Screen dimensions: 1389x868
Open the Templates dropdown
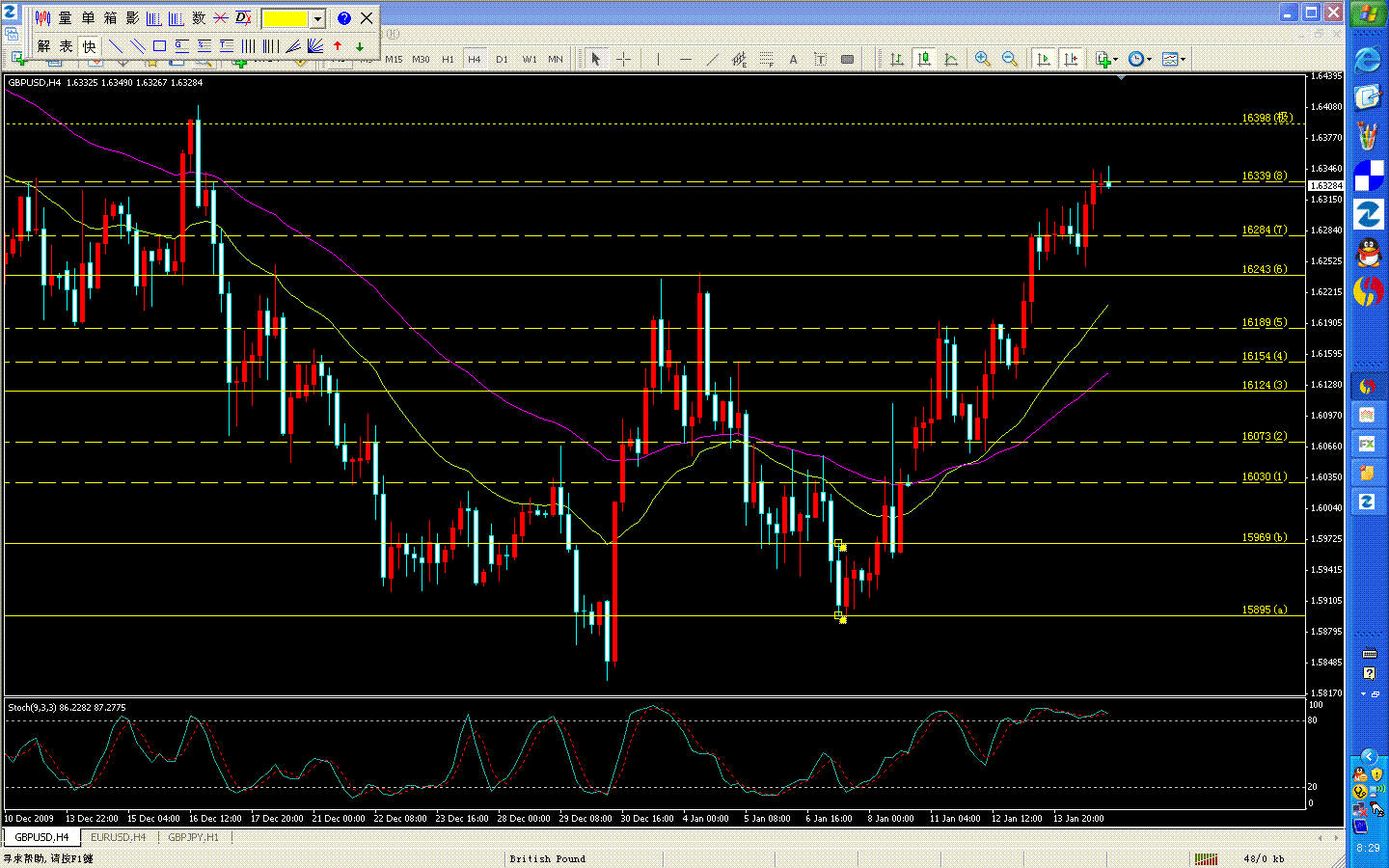(1174, 60)
